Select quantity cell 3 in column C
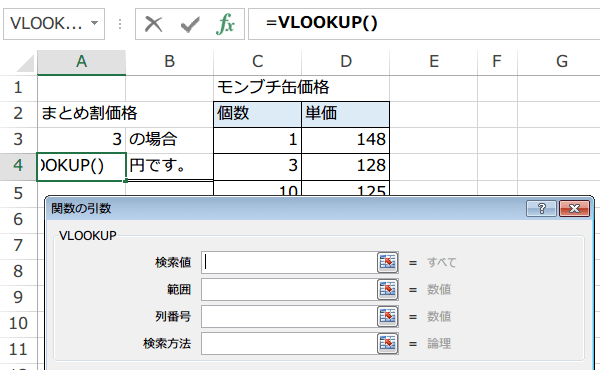600x370 pixels. (x=258, y=166)
